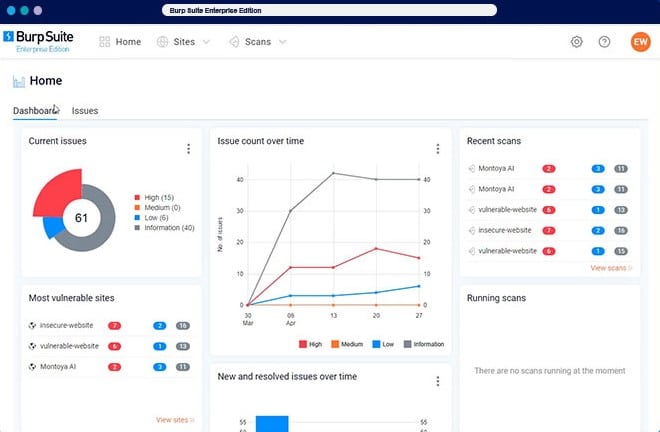
Task: Click the Sites globe icon
Action: pos(162,42)
